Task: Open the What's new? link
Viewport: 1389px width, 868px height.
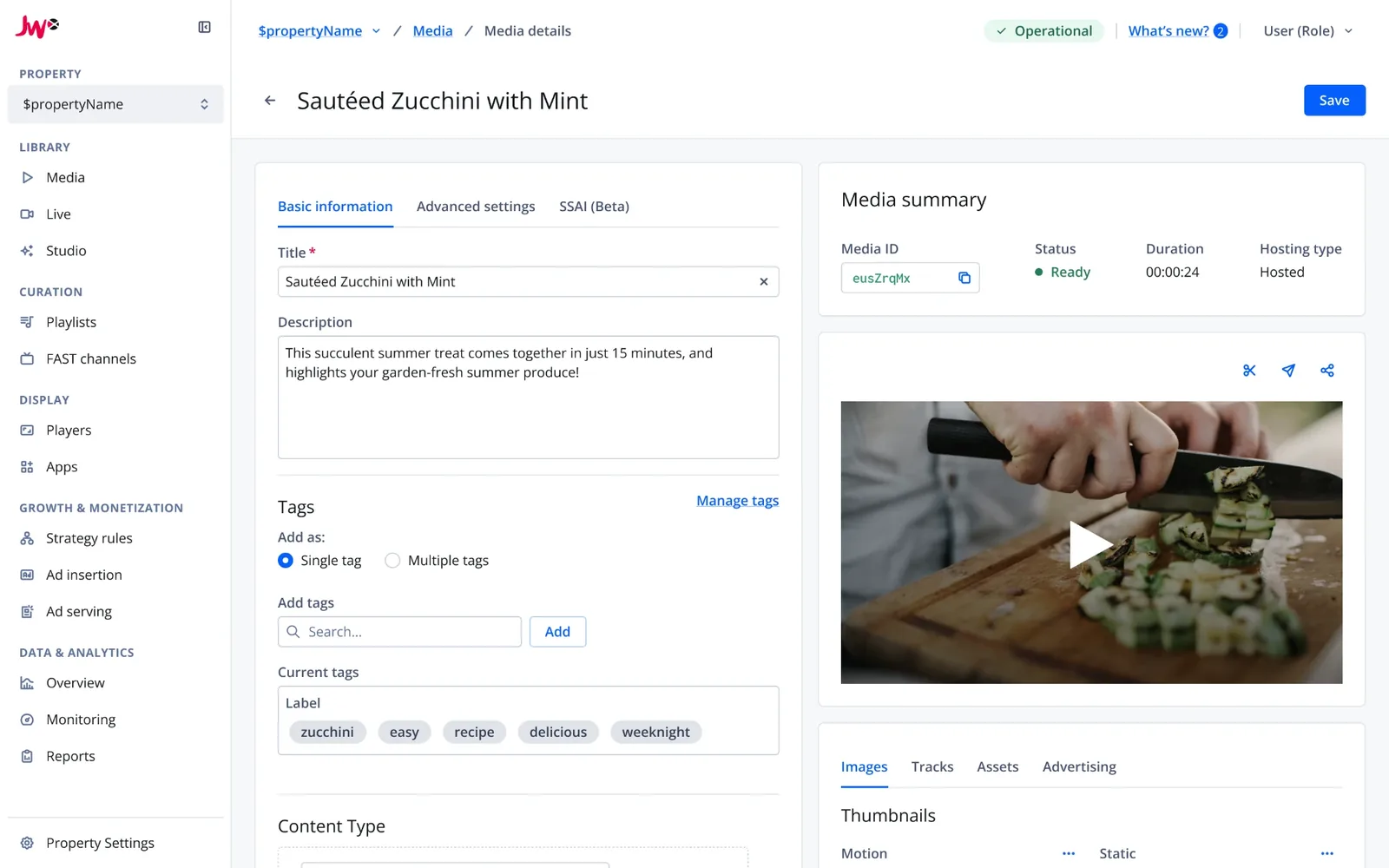Action: tap(1168, 31)
